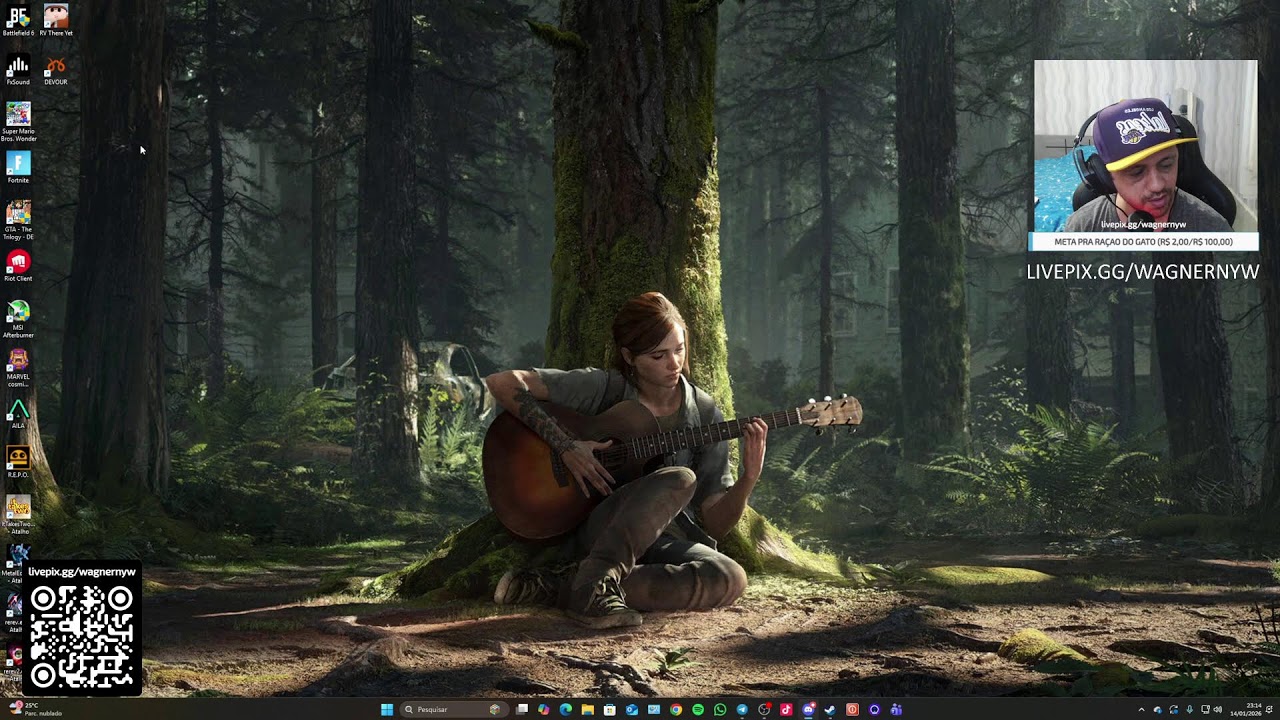Open Steam from the taskbar

(830, 710)
